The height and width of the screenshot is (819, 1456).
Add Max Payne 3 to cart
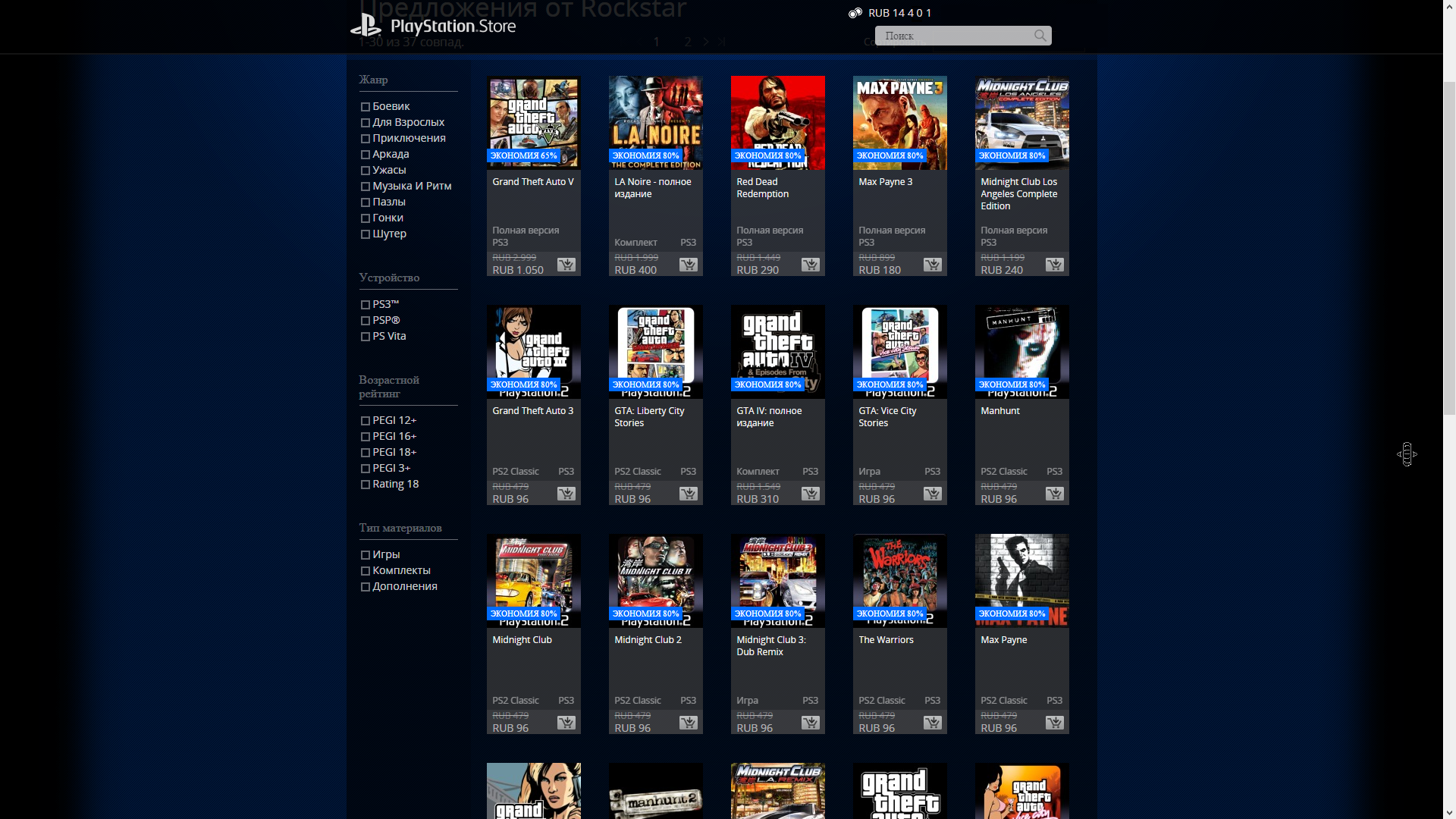tap(932, 265)
